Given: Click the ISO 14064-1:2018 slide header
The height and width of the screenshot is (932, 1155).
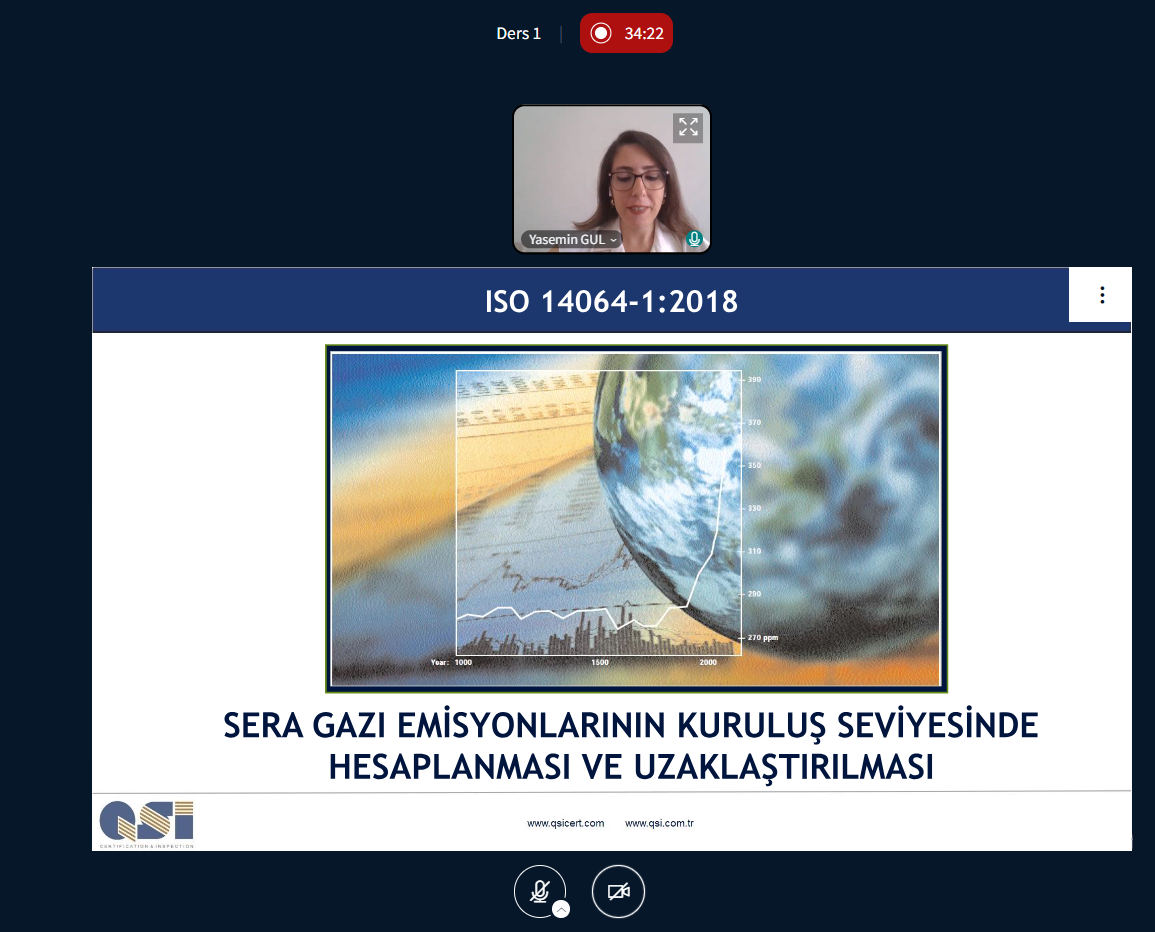Looking at the screenshot, I should click(x=611, y=301).
